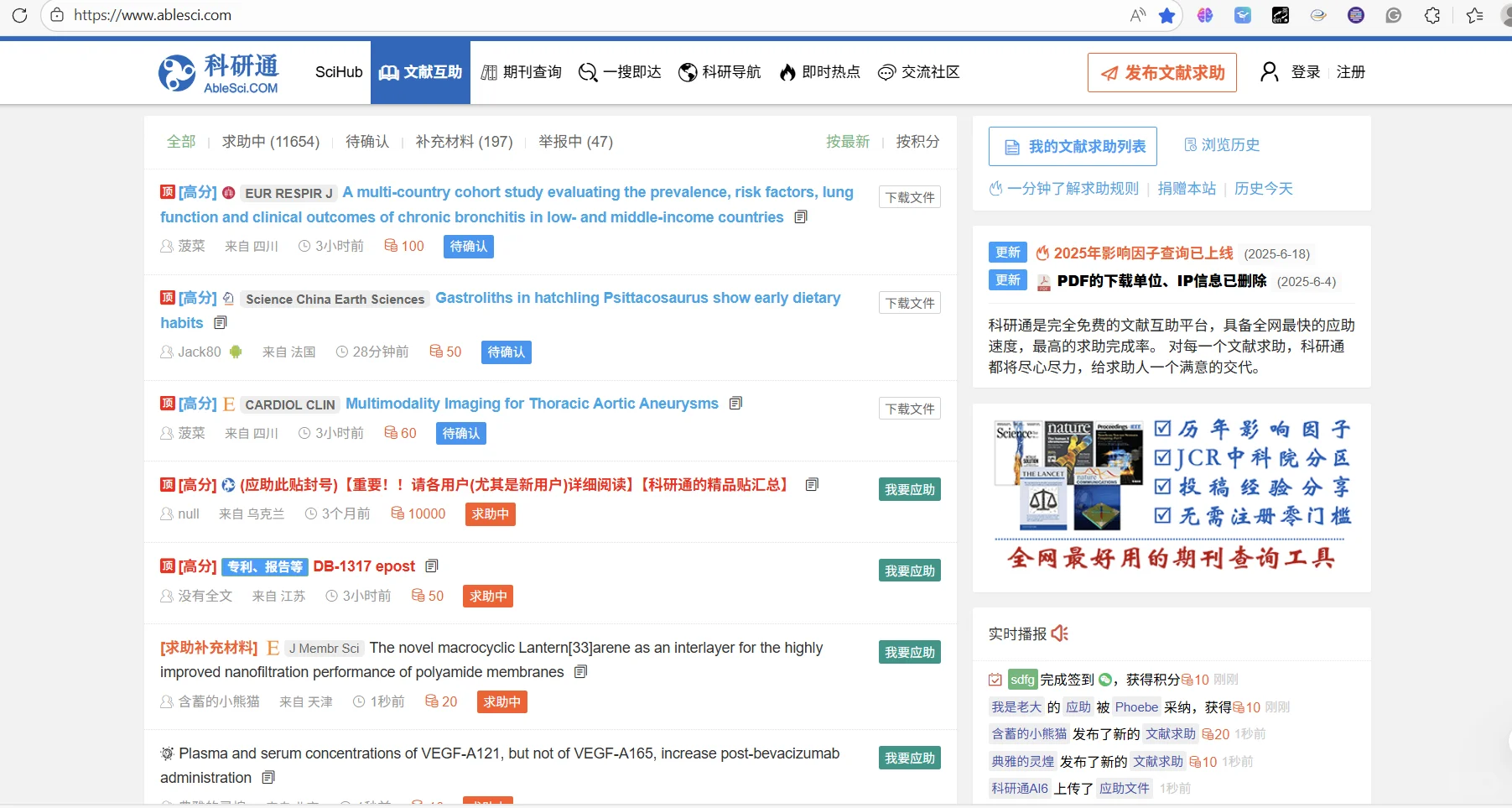
Task: Filter by 补充材料 (197)
Action: click(x=464, y=142)
